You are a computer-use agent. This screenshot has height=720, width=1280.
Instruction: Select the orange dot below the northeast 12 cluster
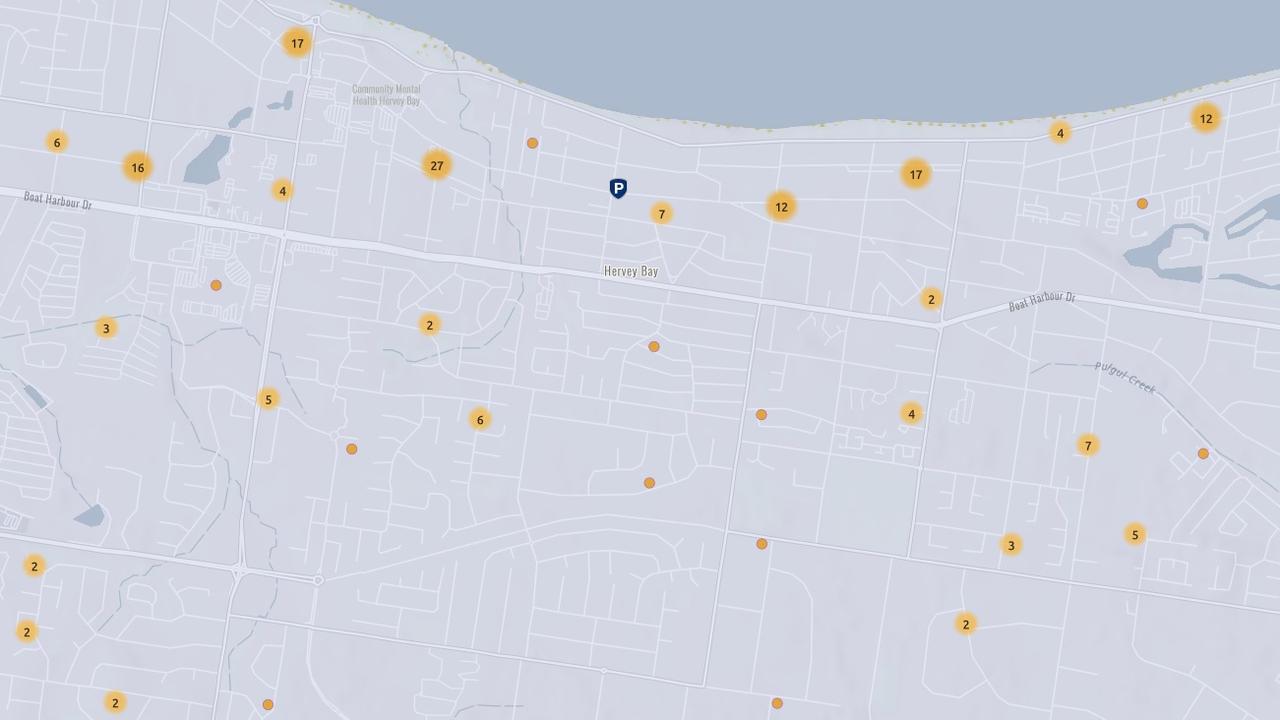[1142, 204]
